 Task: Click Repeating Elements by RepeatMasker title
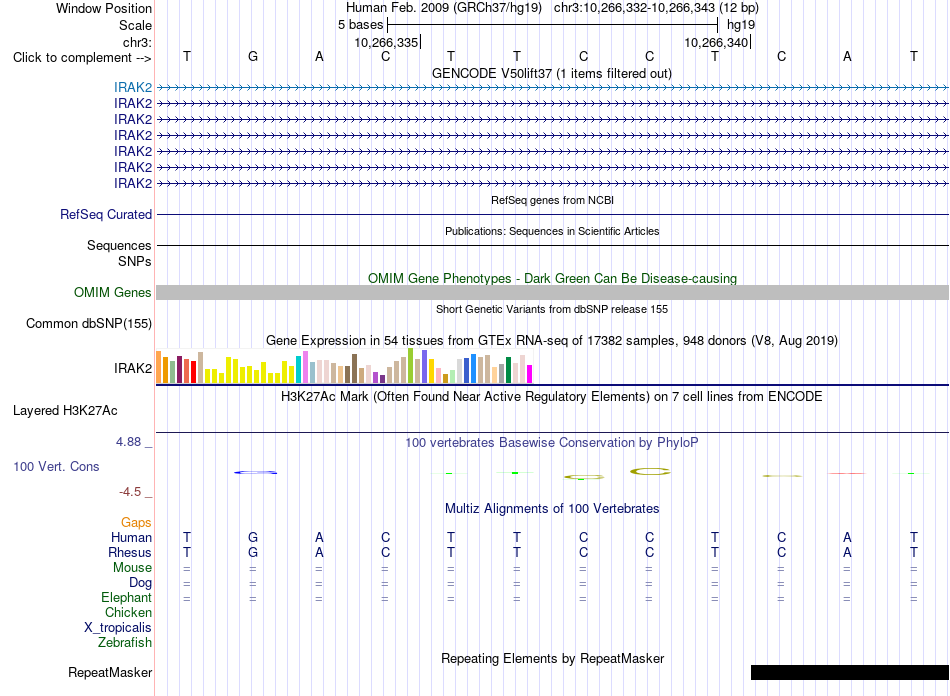[x=553, y=658]
